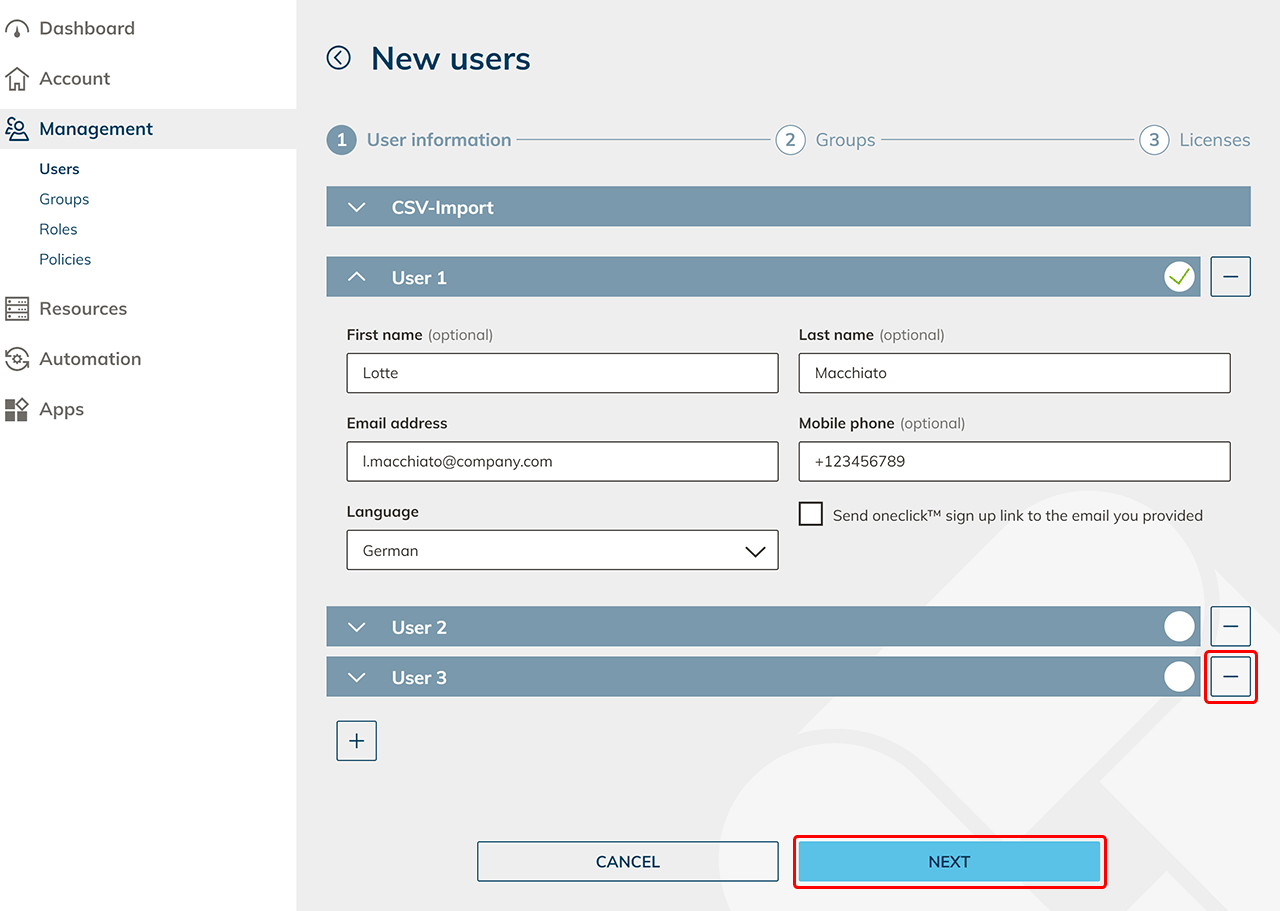Click the Account house icon
The height and width of the screenshot is (911, 1280).
tap(17, 79)
